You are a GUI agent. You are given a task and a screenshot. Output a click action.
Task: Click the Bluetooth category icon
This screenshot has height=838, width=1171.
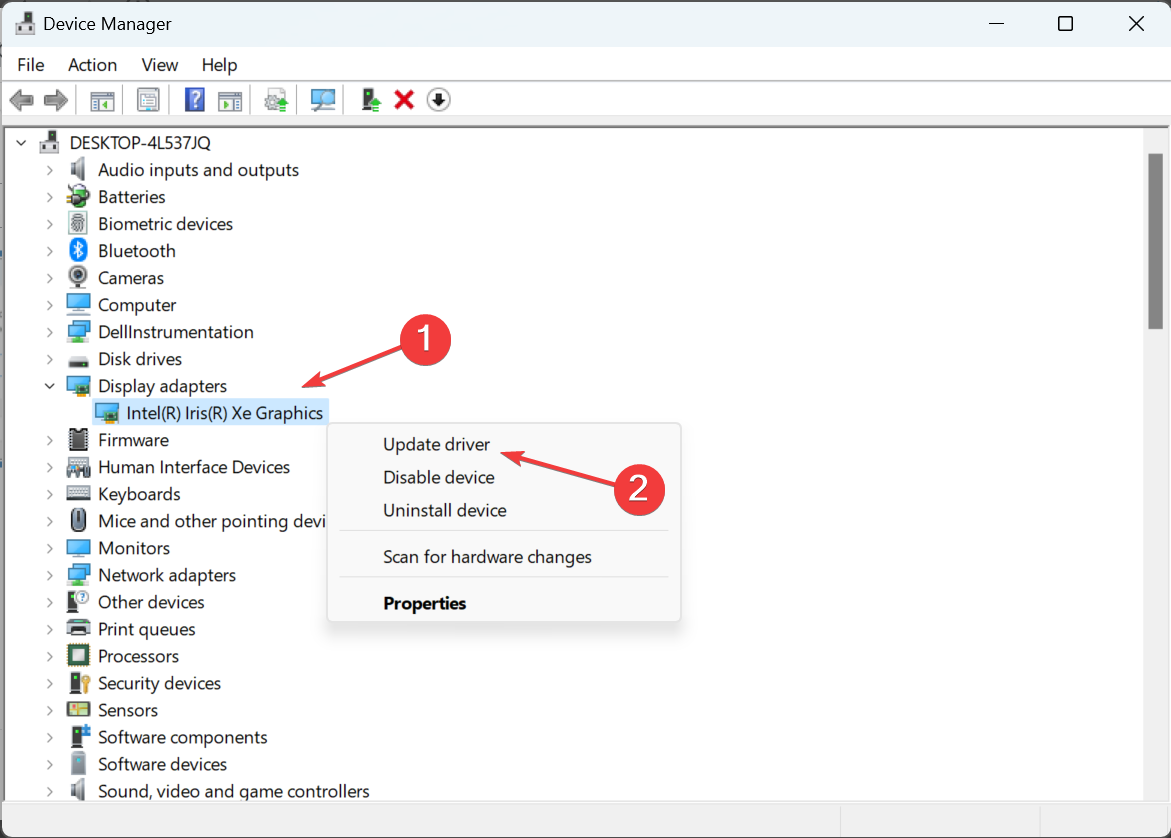click(x=78, y=250)
